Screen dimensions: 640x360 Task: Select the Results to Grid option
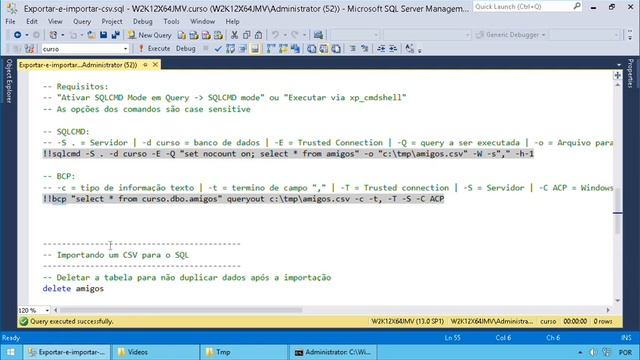click(x=324, y=49)
